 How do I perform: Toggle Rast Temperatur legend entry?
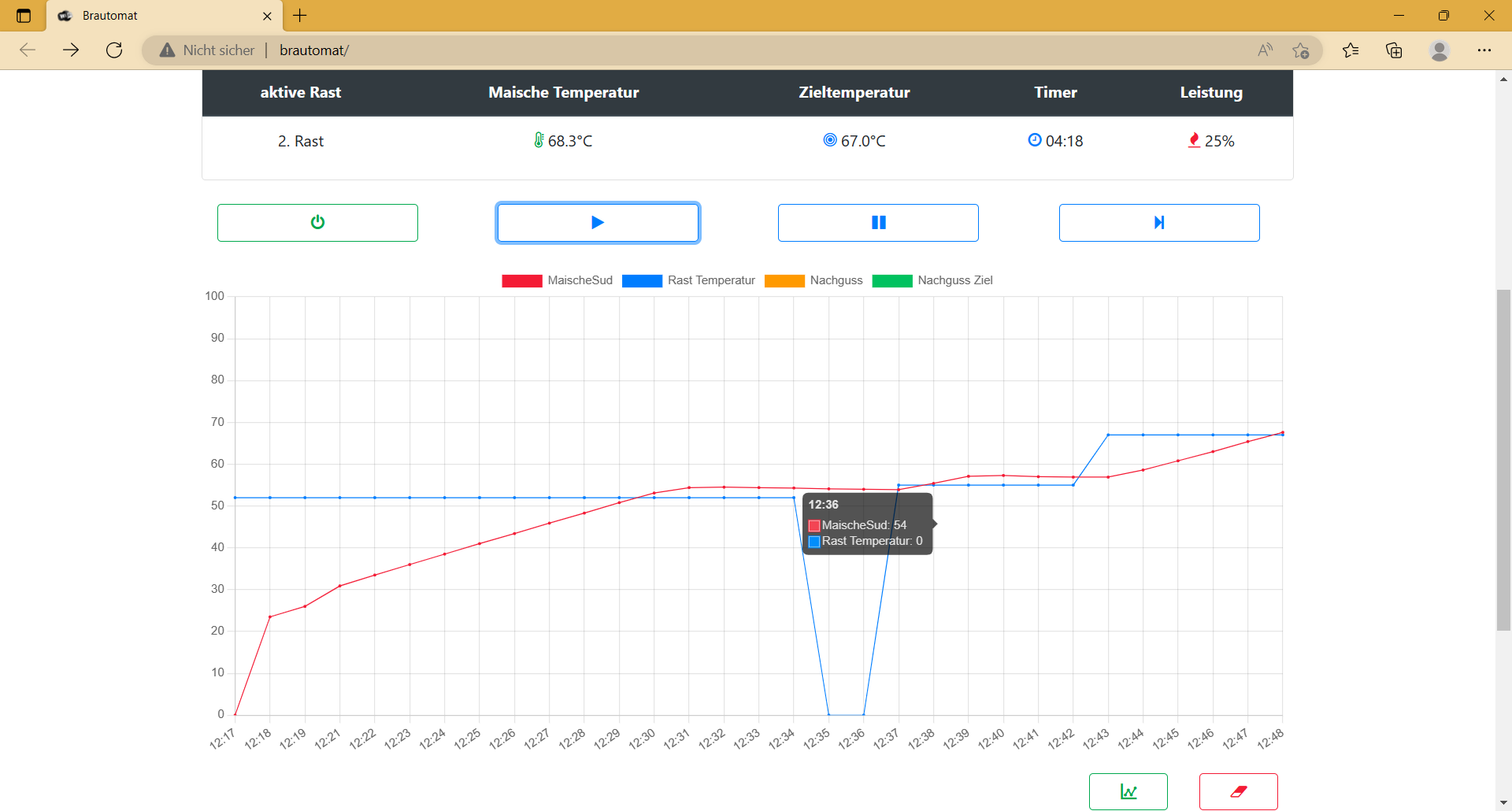click(x=689, y=280)
